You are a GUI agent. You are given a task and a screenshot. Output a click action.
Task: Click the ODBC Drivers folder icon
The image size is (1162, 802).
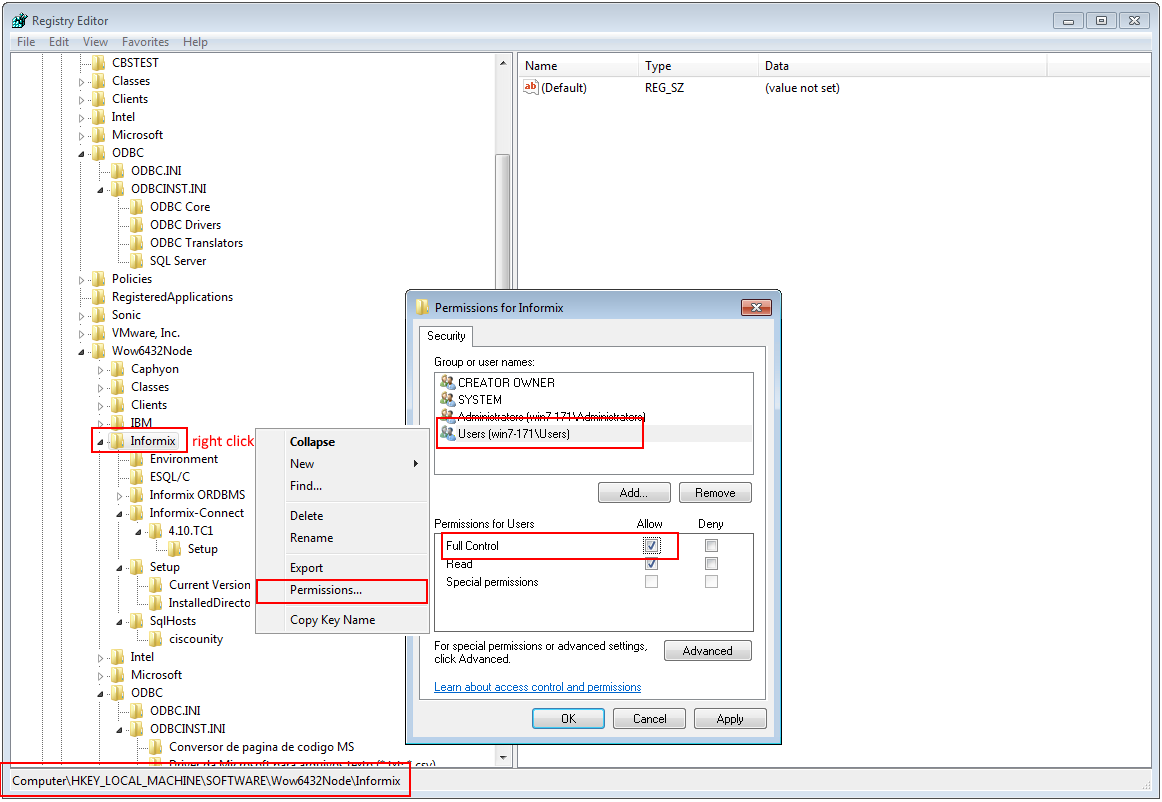[137, 225]
